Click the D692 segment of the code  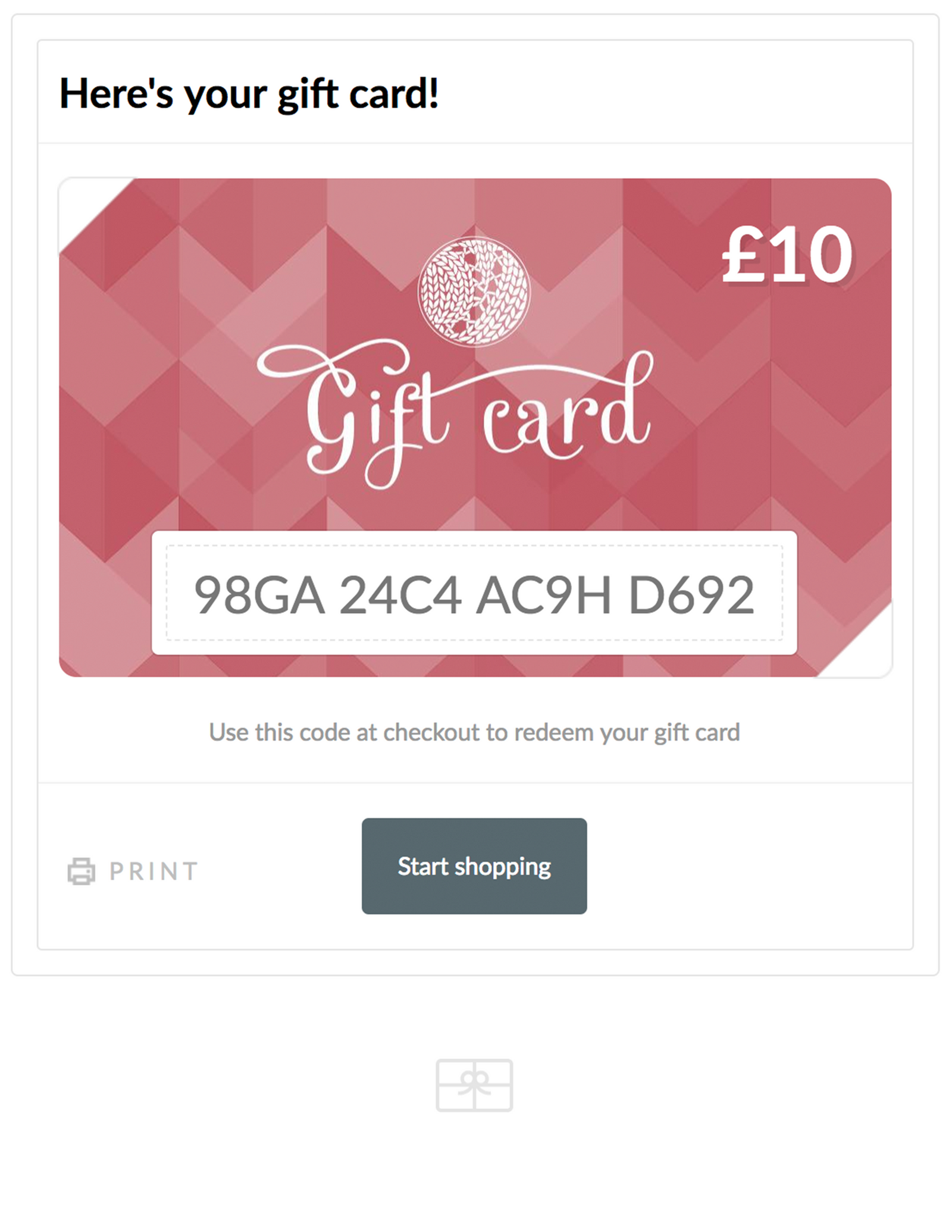coord(691,595)
